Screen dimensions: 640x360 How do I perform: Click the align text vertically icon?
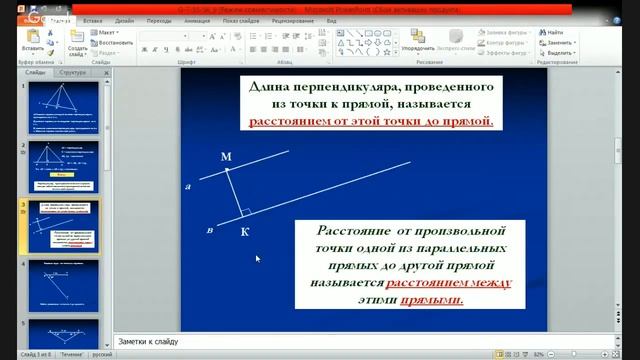(322, 43)
